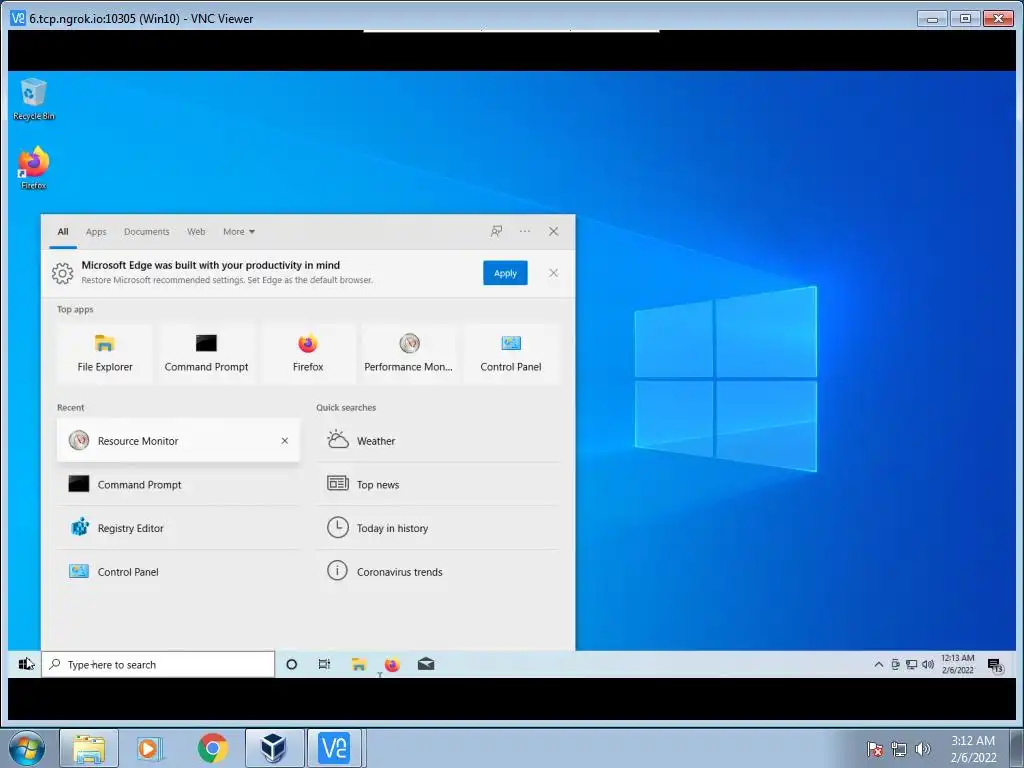Search Weather quick search
This screenshot has height=768, width=1024.
438,441
